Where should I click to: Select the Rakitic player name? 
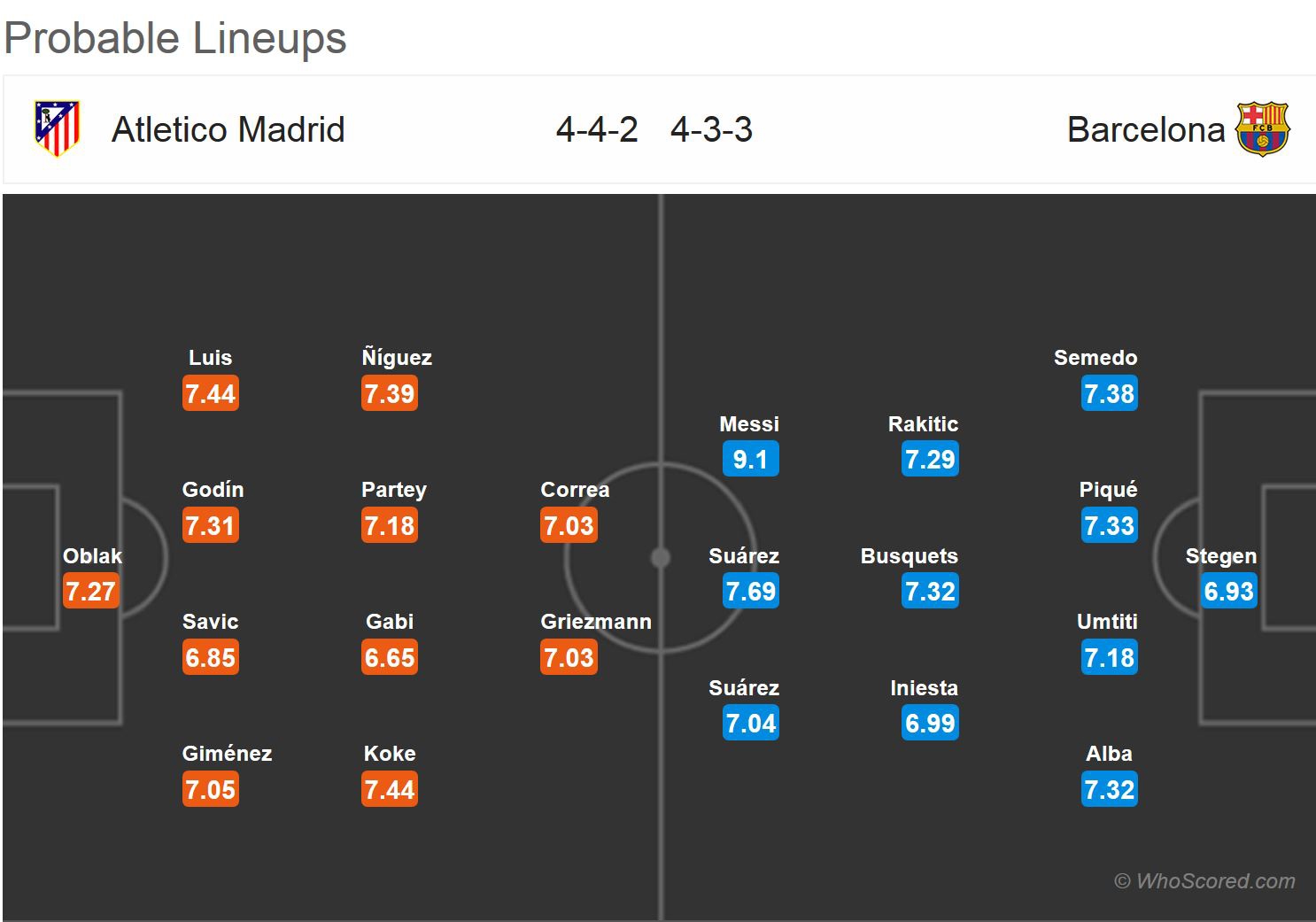click(x=923, y=424)
